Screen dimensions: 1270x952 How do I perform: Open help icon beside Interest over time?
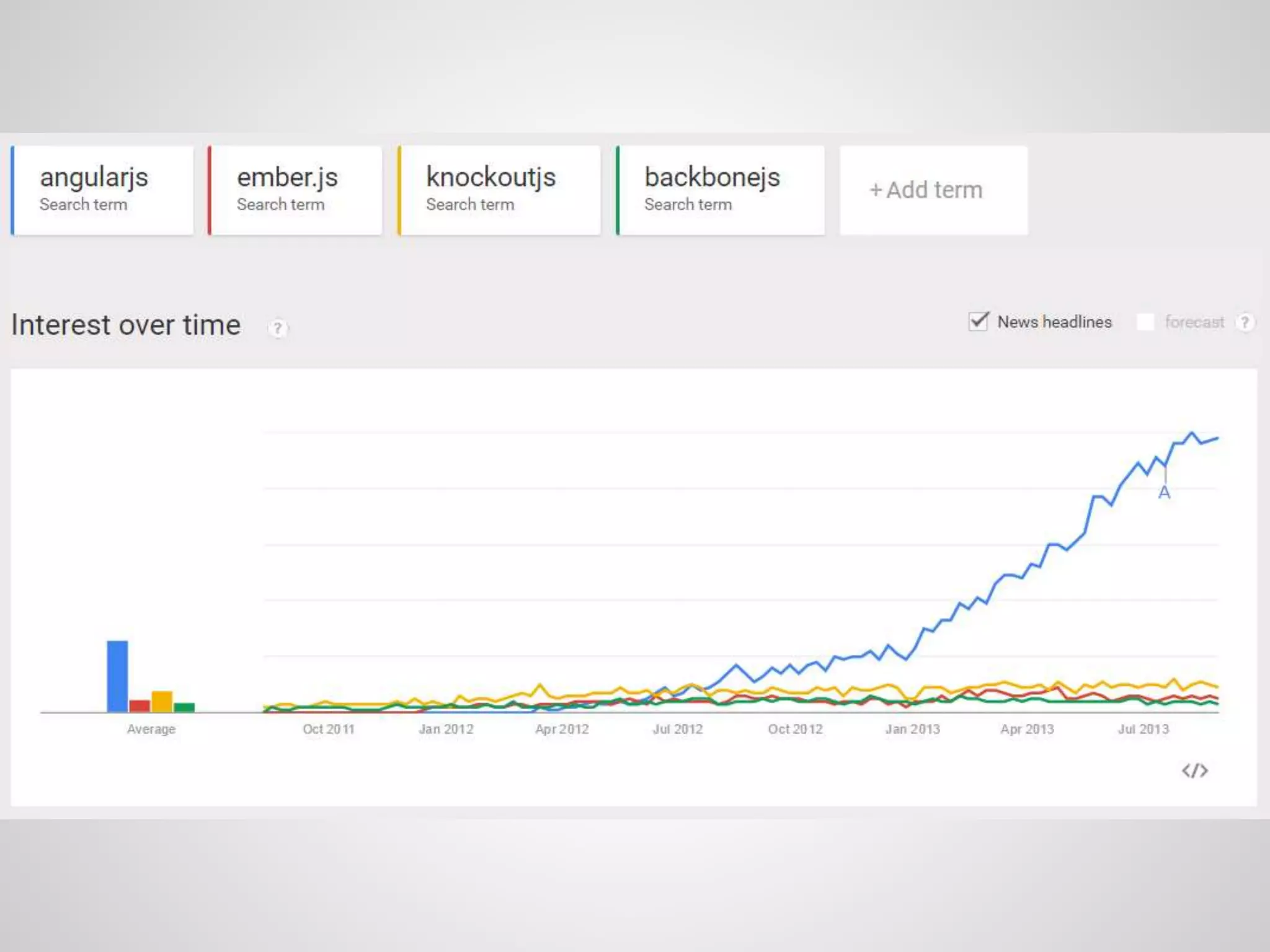pos(277,328)
